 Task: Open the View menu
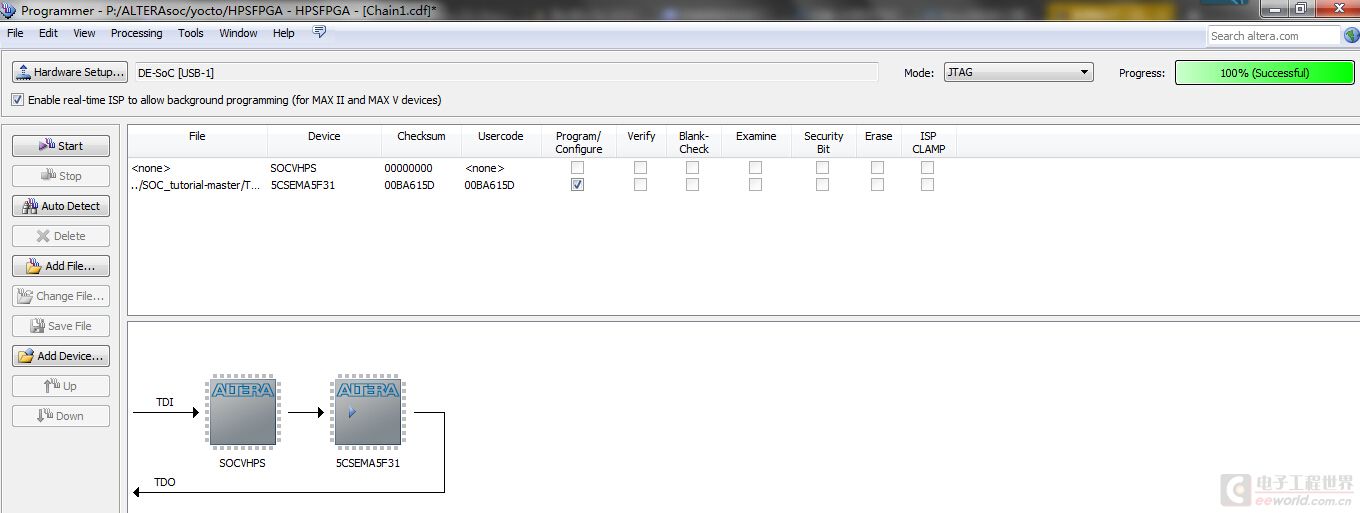(x=84, y=33)
